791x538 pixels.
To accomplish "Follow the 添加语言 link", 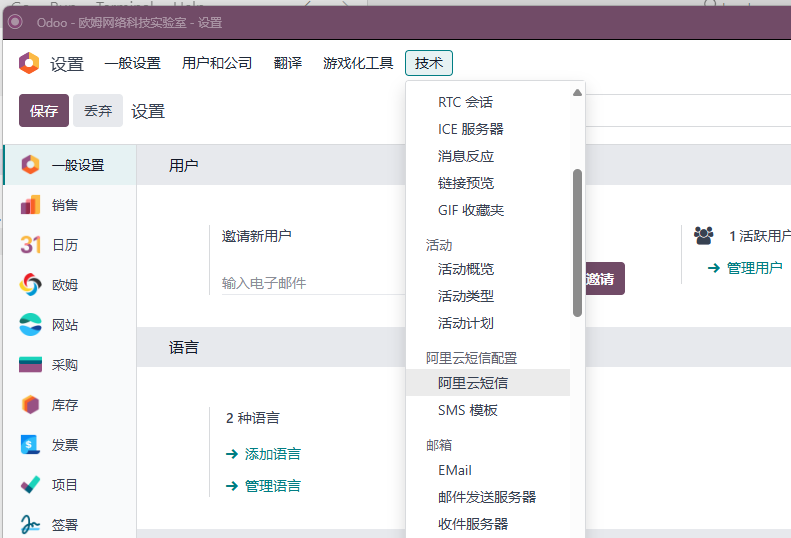I will (x=272, y=454).
